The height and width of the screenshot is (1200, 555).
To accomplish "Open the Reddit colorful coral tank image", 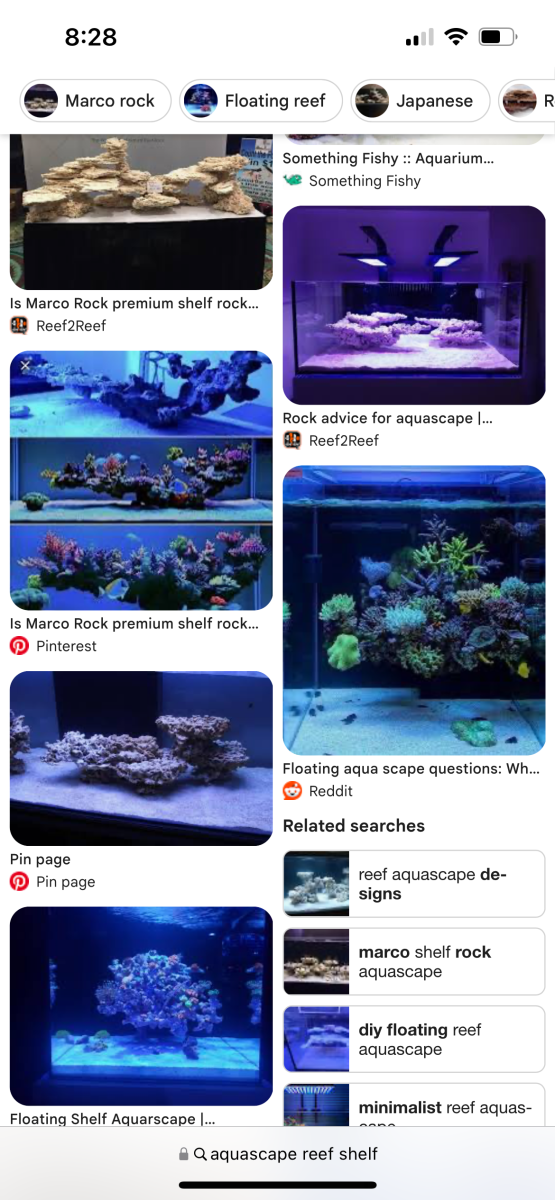I will point(414,610).
